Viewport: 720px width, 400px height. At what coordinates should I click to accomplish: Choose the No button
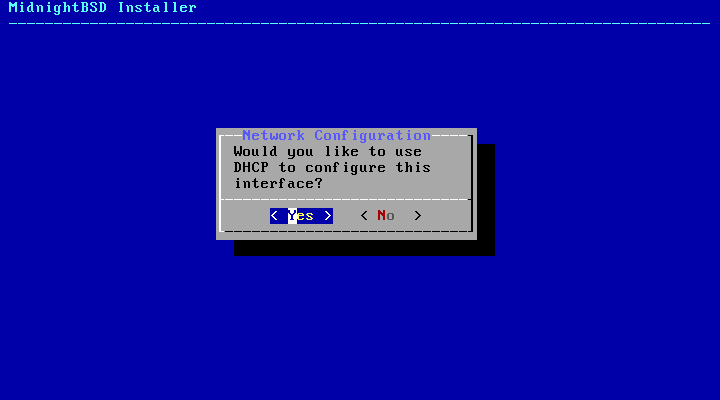tap(391, 216)
